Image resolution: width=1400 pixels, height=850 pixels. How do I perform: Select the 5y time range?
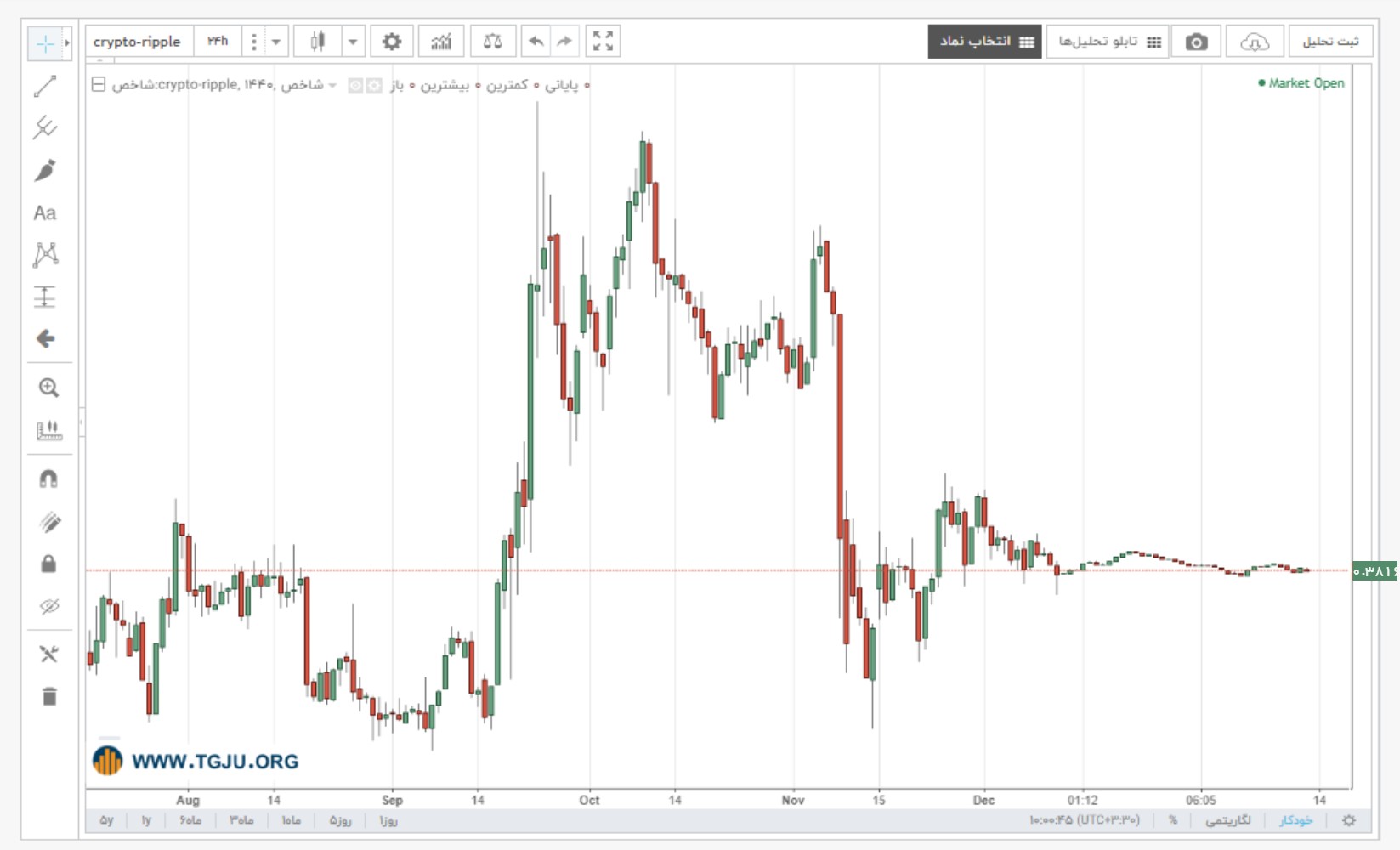tap(106, 820)
